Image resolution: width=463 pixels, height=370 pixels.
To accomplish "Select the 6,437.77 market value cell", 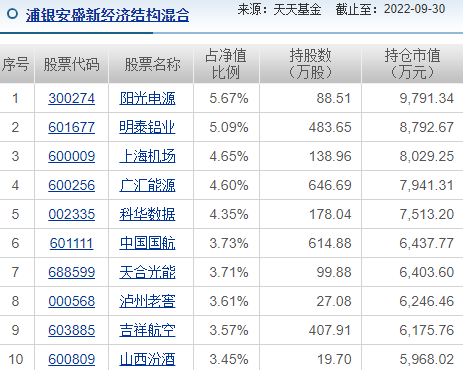I will click(412, 243).
